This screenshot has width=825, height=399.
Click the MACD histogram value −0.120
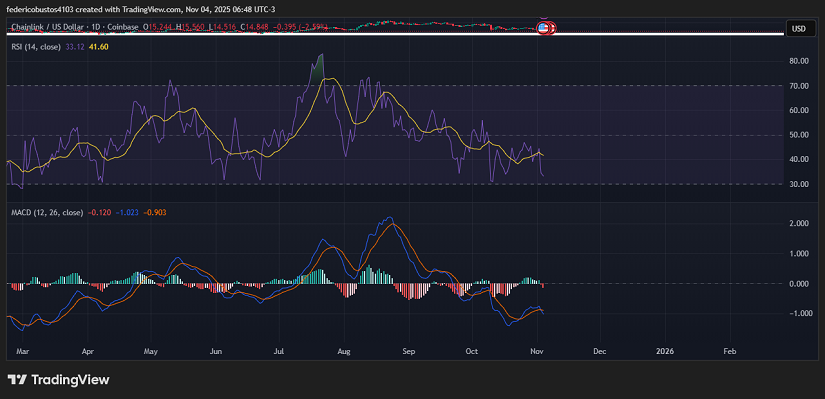click(x=100, y=213)
